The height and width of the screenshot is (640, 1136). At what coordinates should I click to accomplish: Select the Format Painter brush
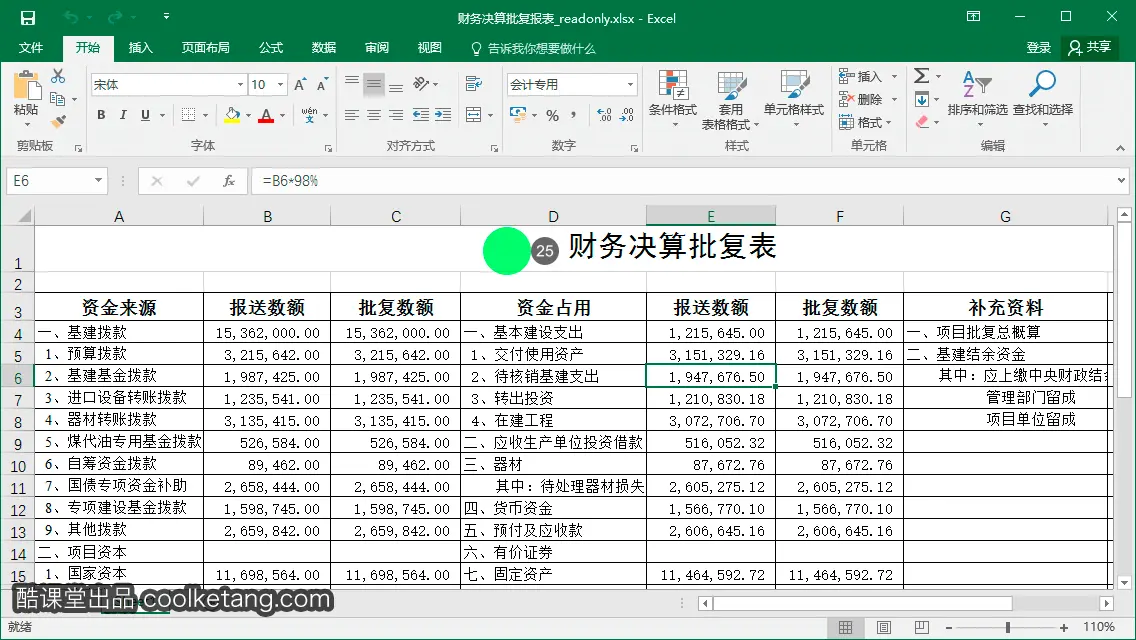pyautogui.click(x=58, y=121)
